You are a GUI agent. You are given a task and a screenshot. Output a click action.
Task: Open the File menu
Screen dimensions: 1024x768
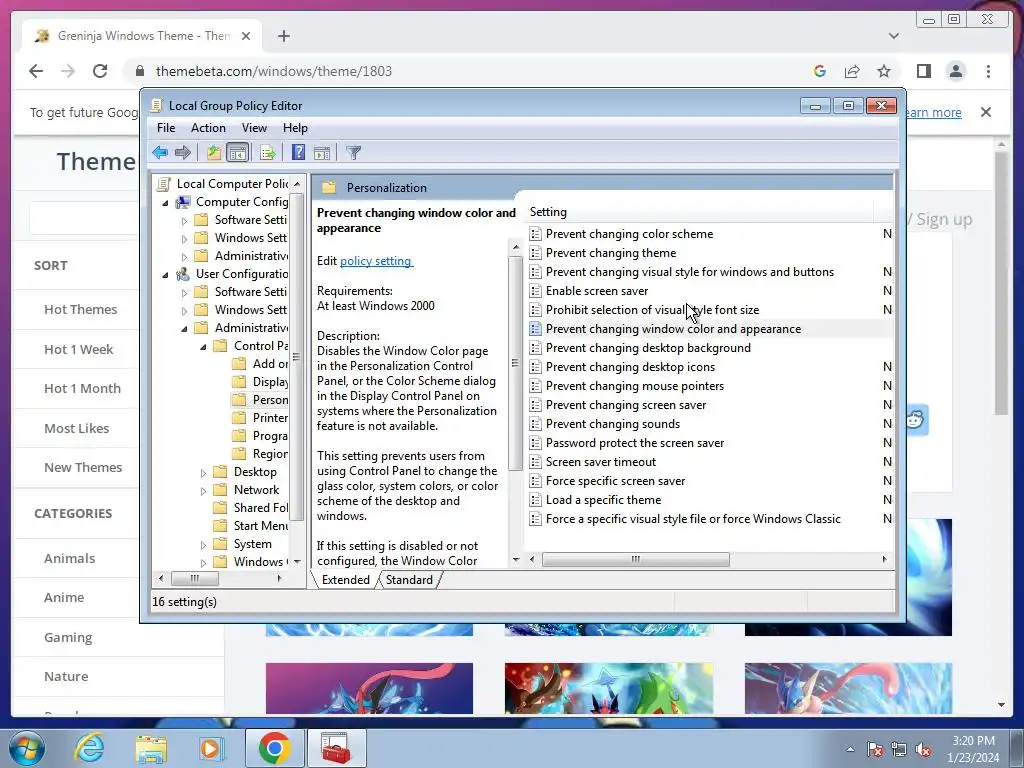[166, 128]
